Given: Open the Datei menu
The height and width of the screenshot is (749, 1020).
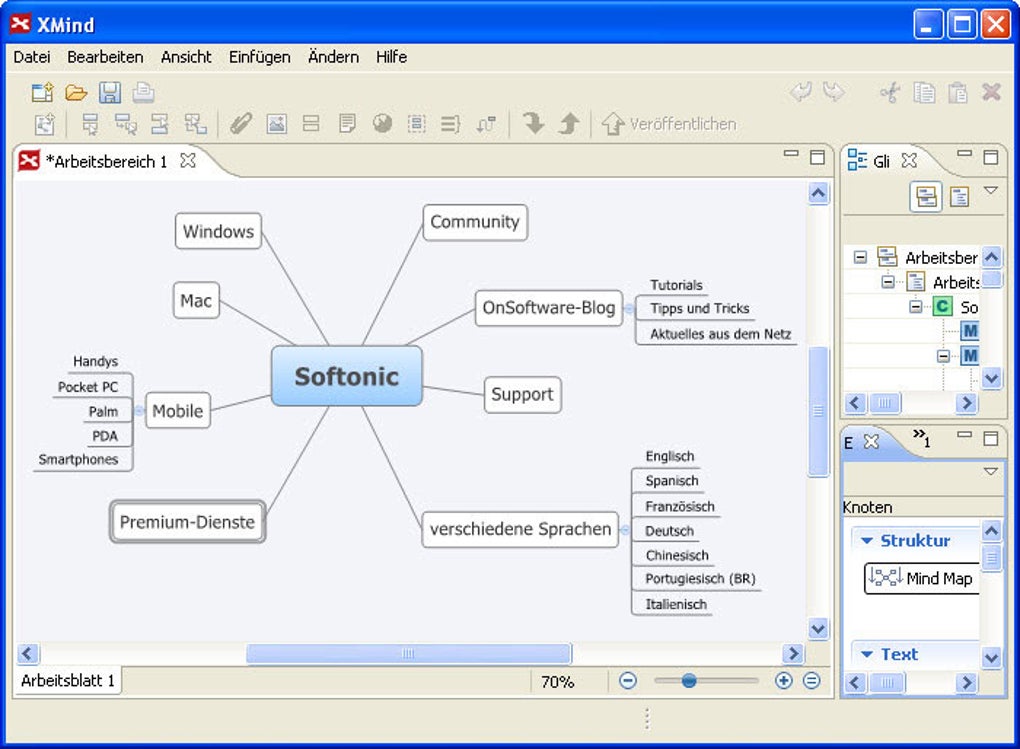Looking at the screenshot, I should click(x=32, y=57).
